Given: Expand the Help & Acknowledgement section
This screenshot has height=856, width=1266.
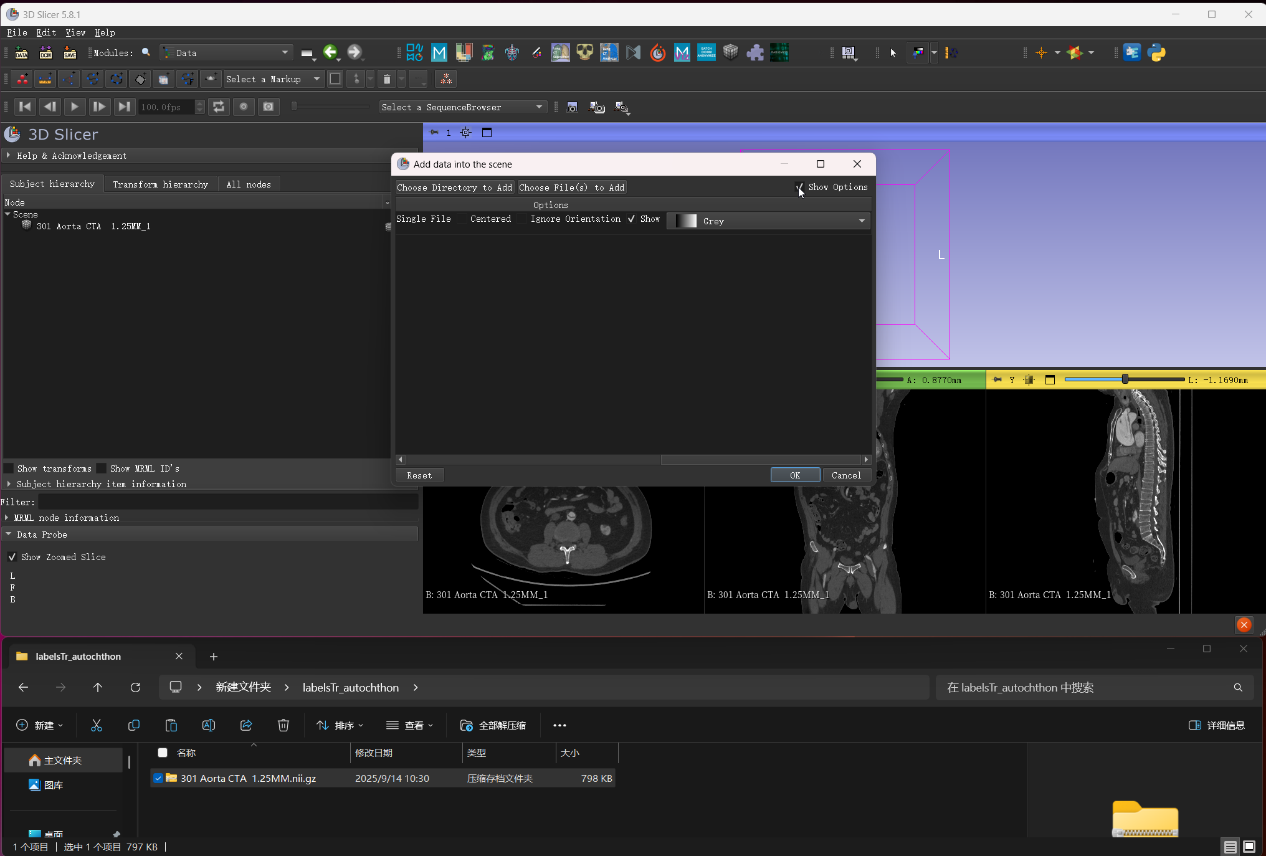Looking at the screenshot, I should (71, 156).
